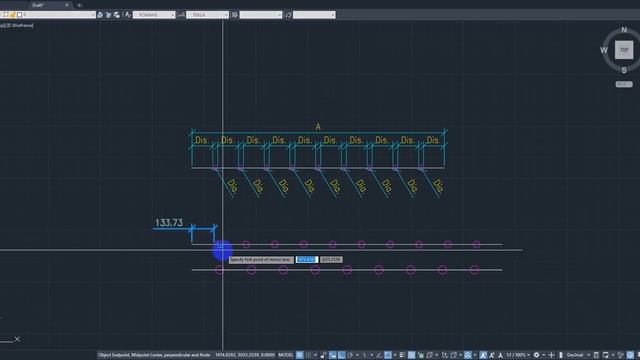Open the Decimal units dropdown

(578, 355)
